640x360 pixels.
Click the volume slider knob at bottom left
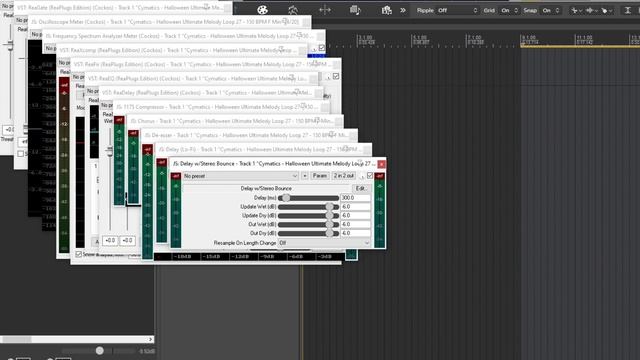pos(99,351)
